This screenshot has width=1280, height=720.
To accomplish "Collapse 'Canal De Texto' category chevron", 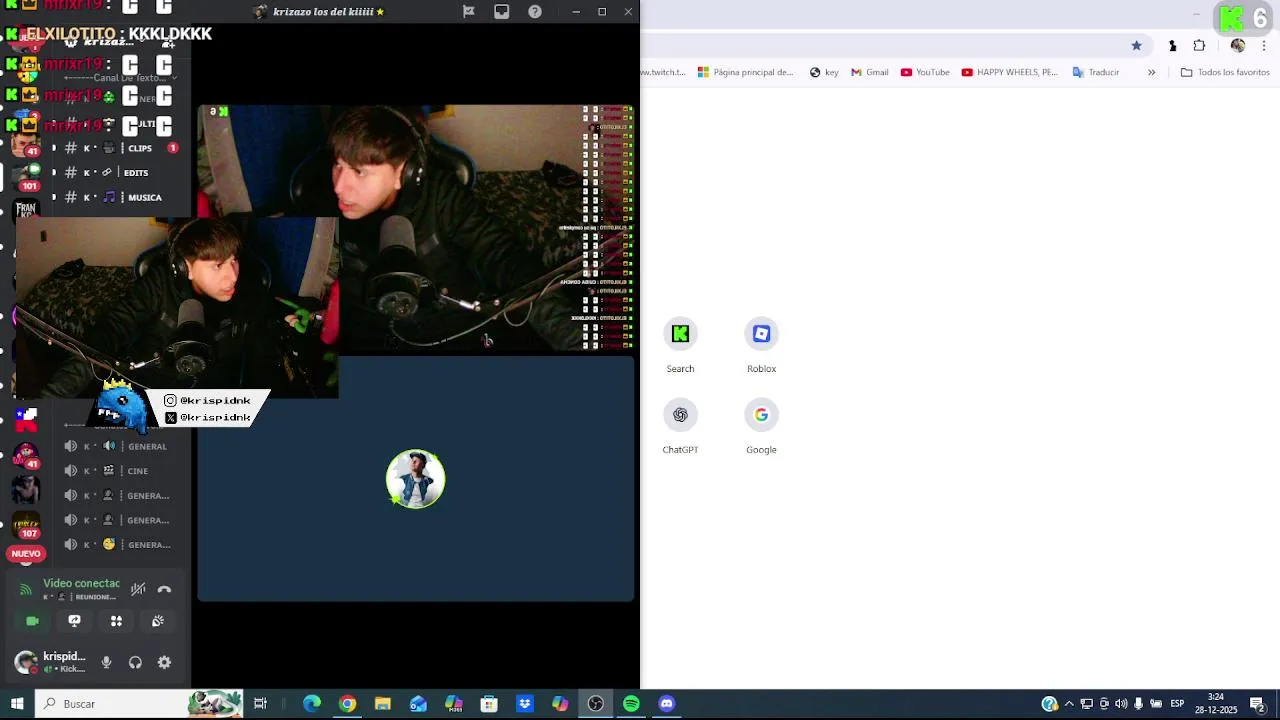I will pyautogui.click(x=174, y=78).
